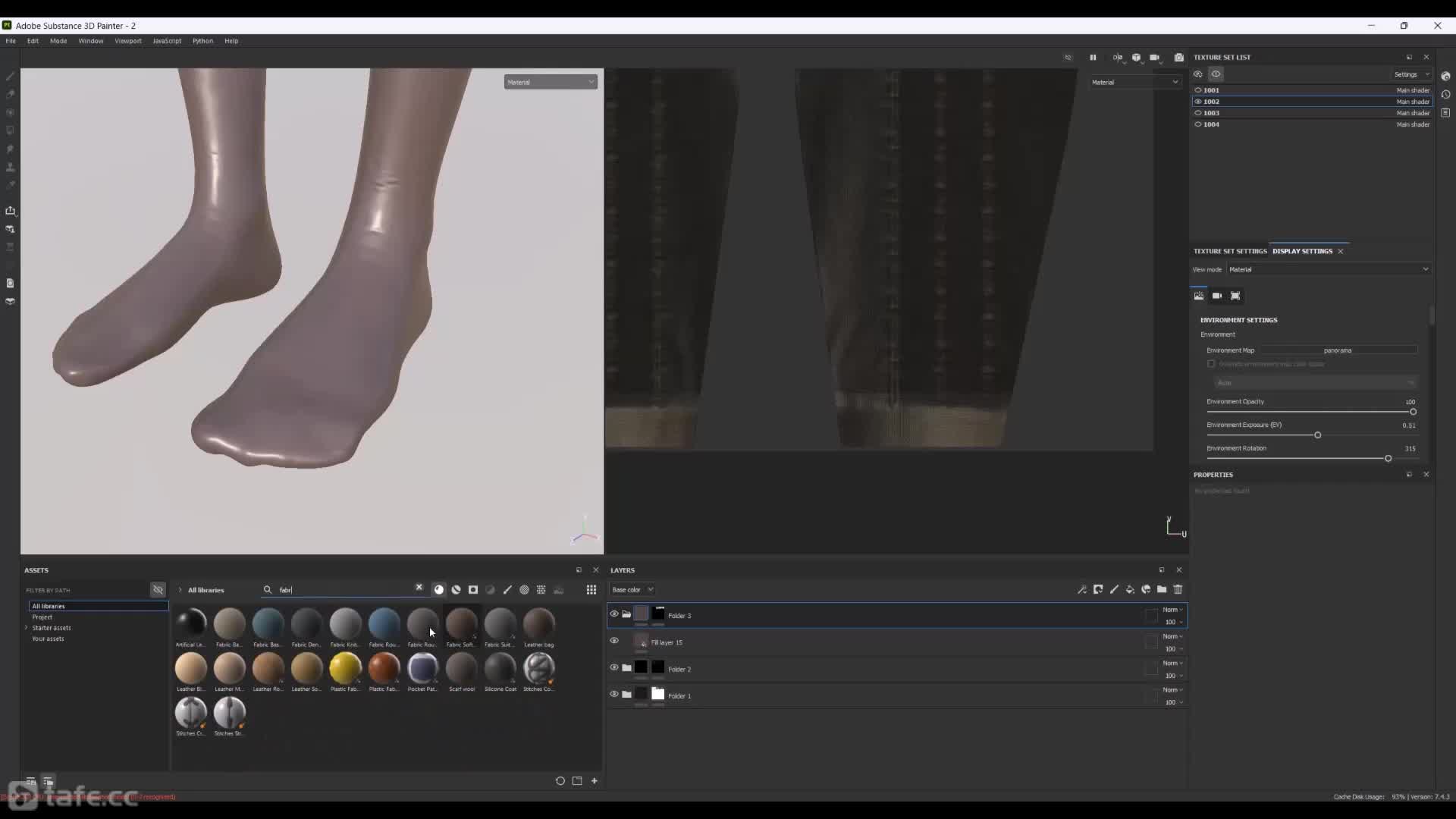
Task: Open Camera settings tab in Display Settings
Action: pos(1217,296)
